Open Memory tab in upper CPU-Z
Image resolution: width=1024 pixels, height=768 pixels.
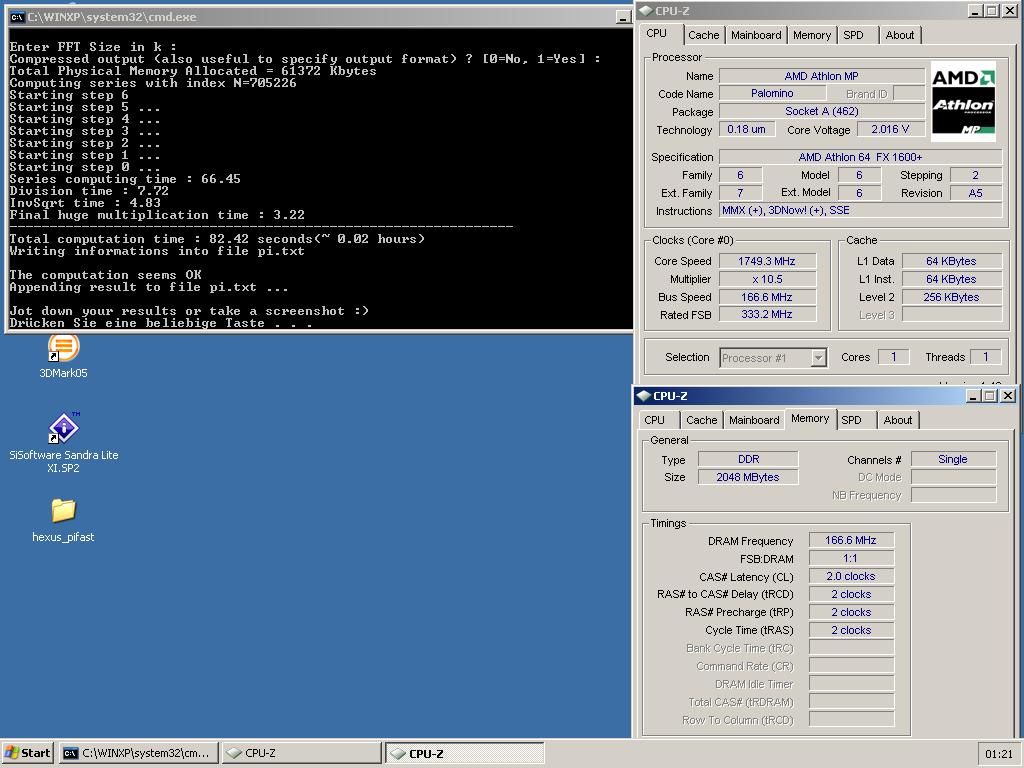coord(812,35)
